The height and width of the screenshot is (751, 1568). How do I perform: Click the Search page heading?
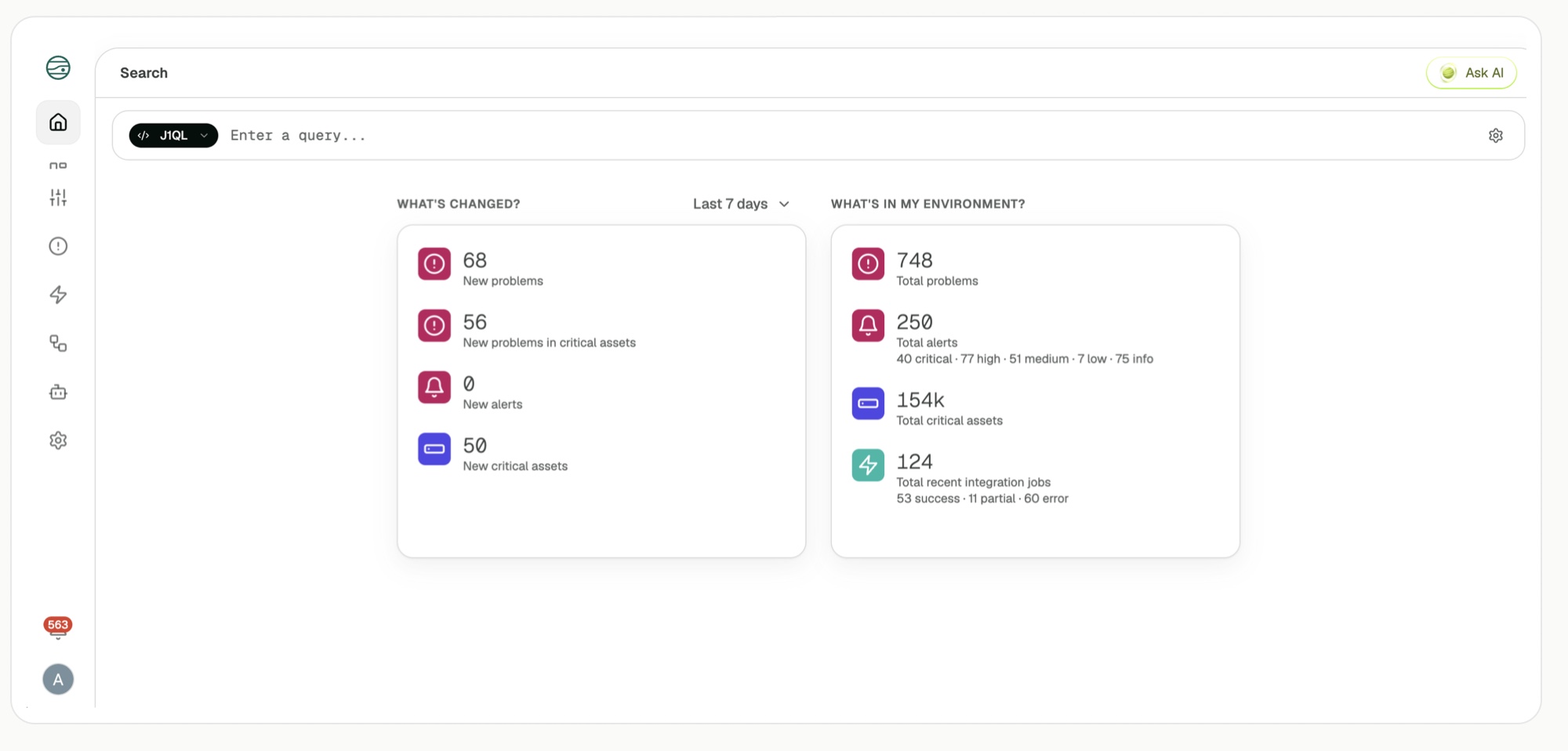143,73
